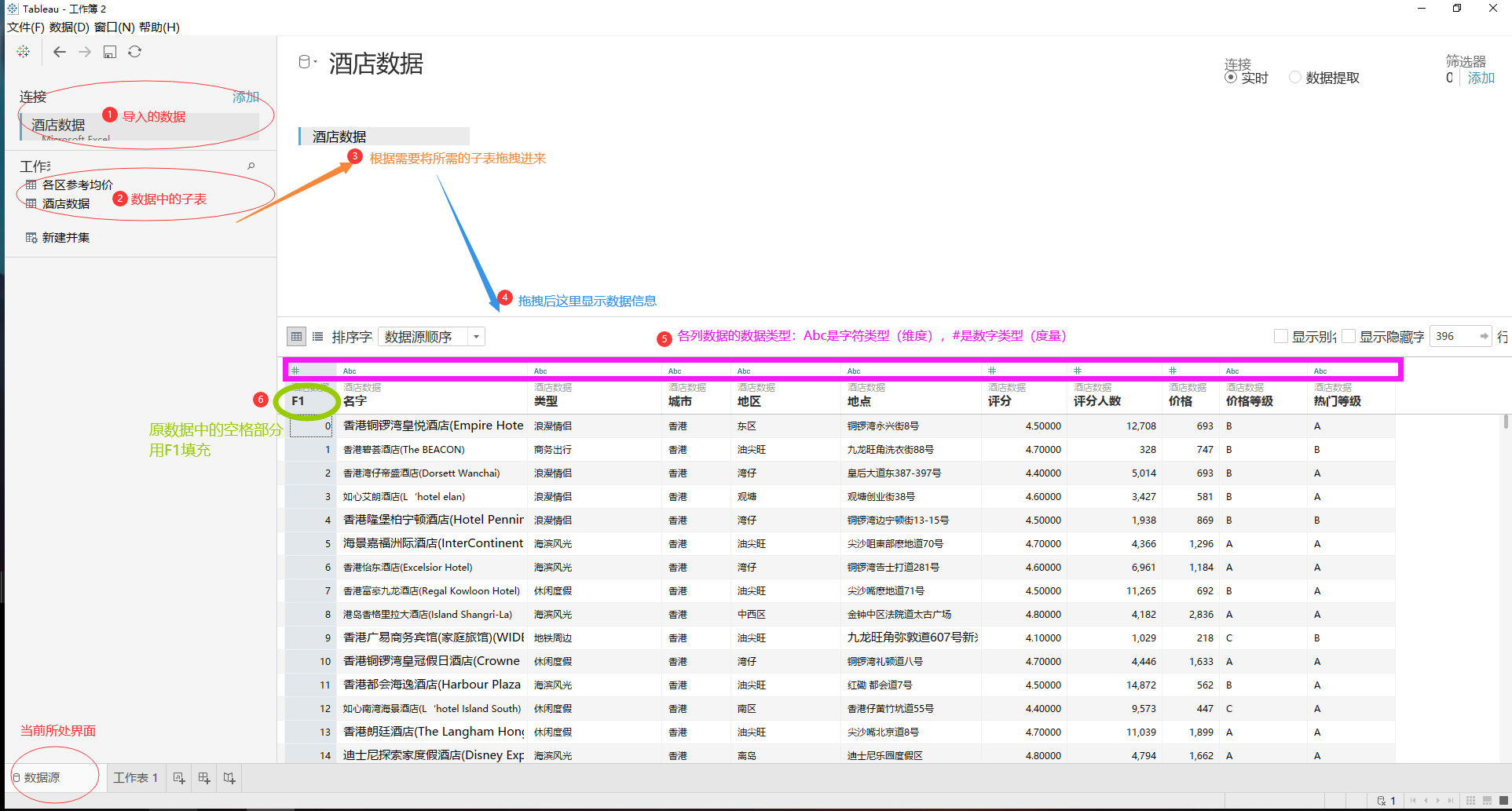
Task: Click the Tableau home logo icon
Action: (23, 51)
